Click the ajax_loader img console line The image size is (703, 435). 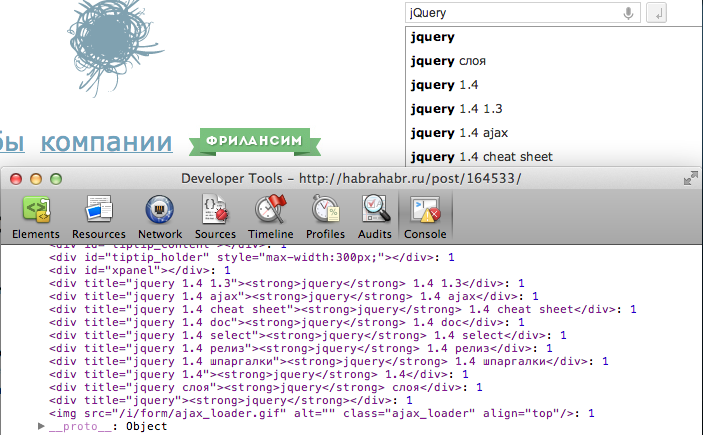coord(321,413)
